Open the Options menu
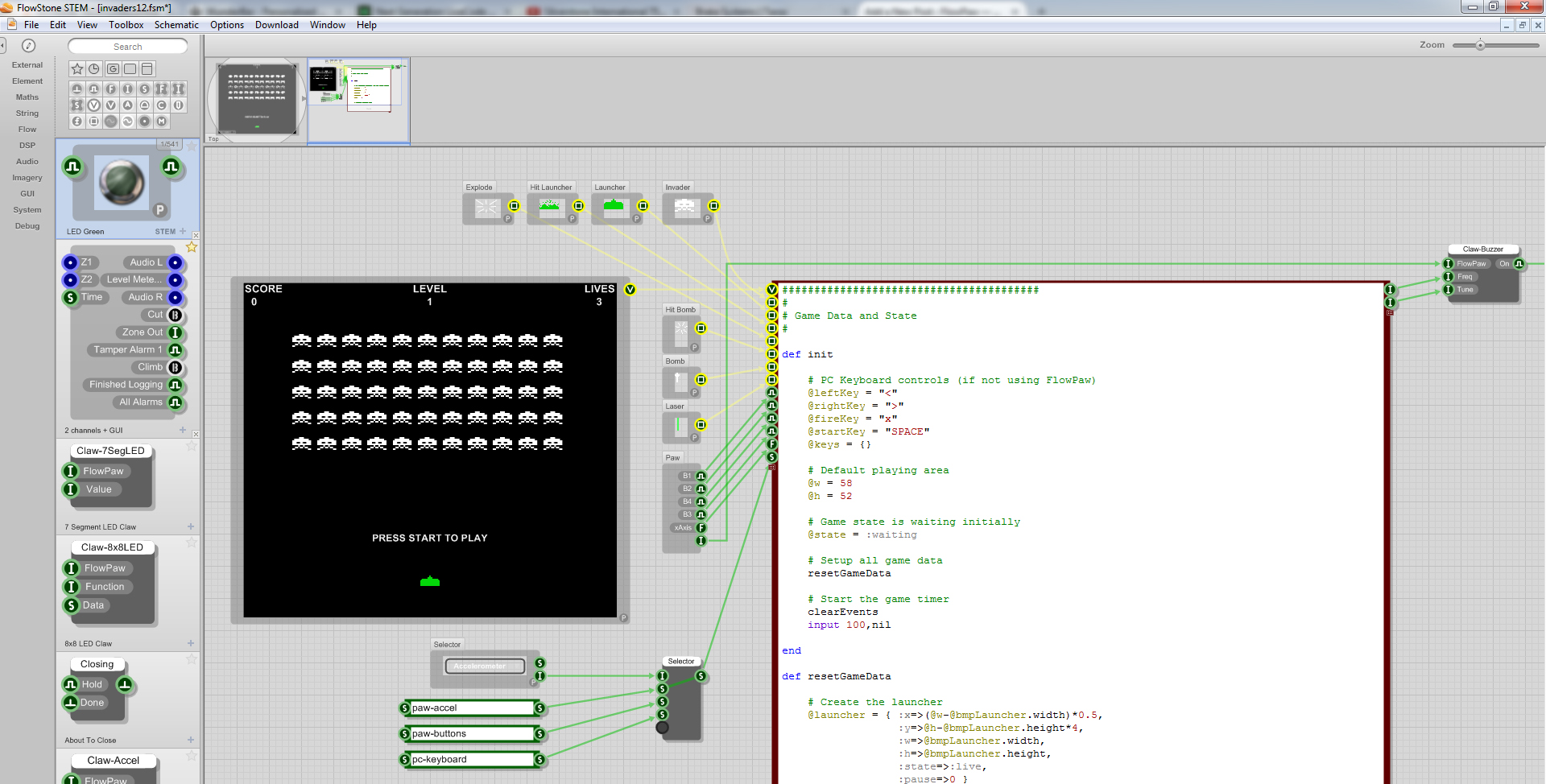The height and width of the screenshot is (784, 1546). [x=227, y=25]
